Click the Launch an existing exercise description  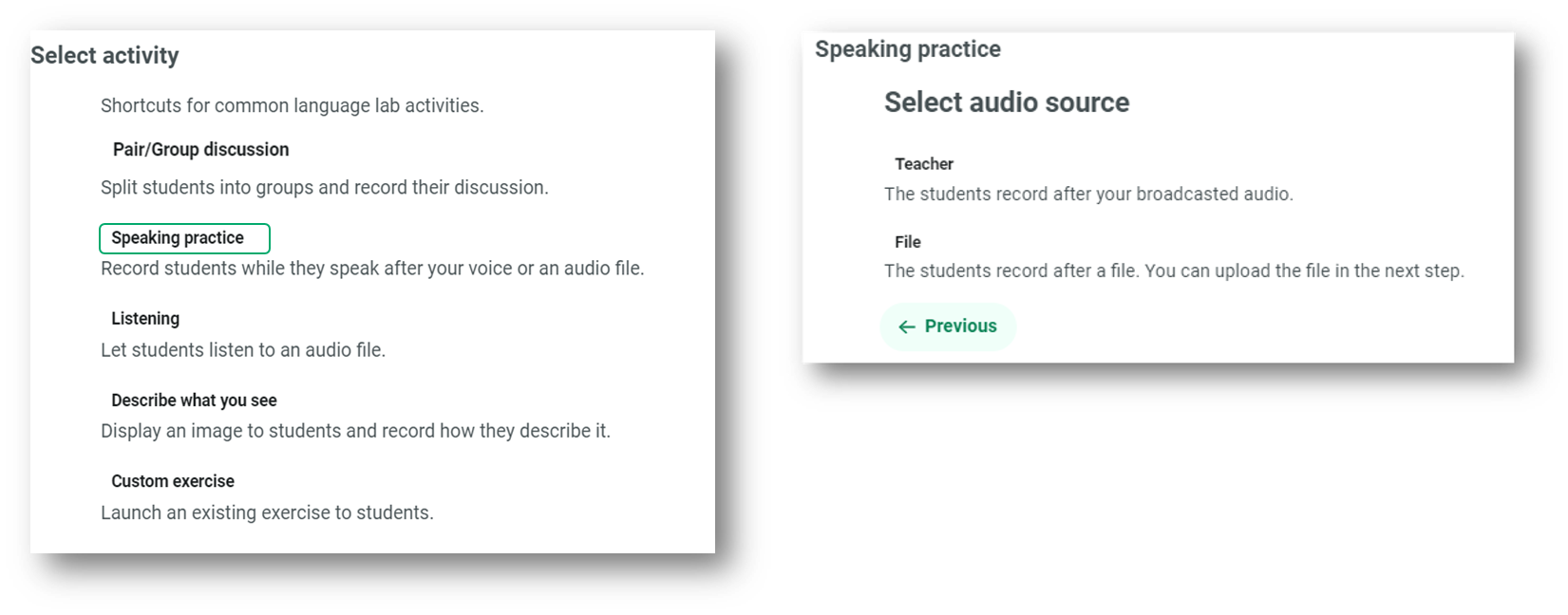(267, 512)
